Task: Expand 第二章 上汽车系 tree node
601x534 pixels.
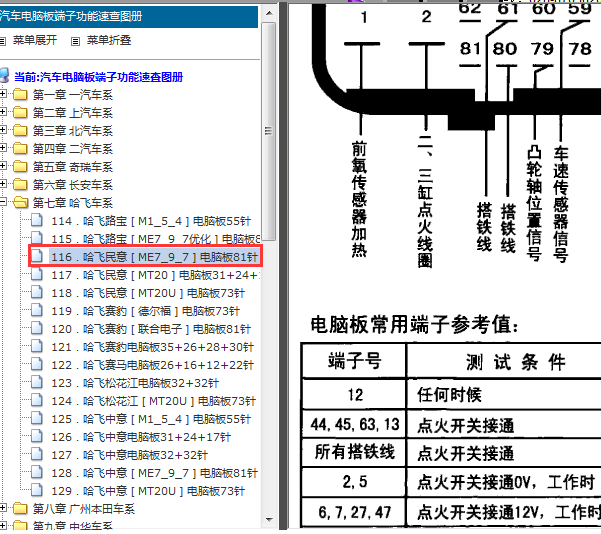Action: coord(3,112)
